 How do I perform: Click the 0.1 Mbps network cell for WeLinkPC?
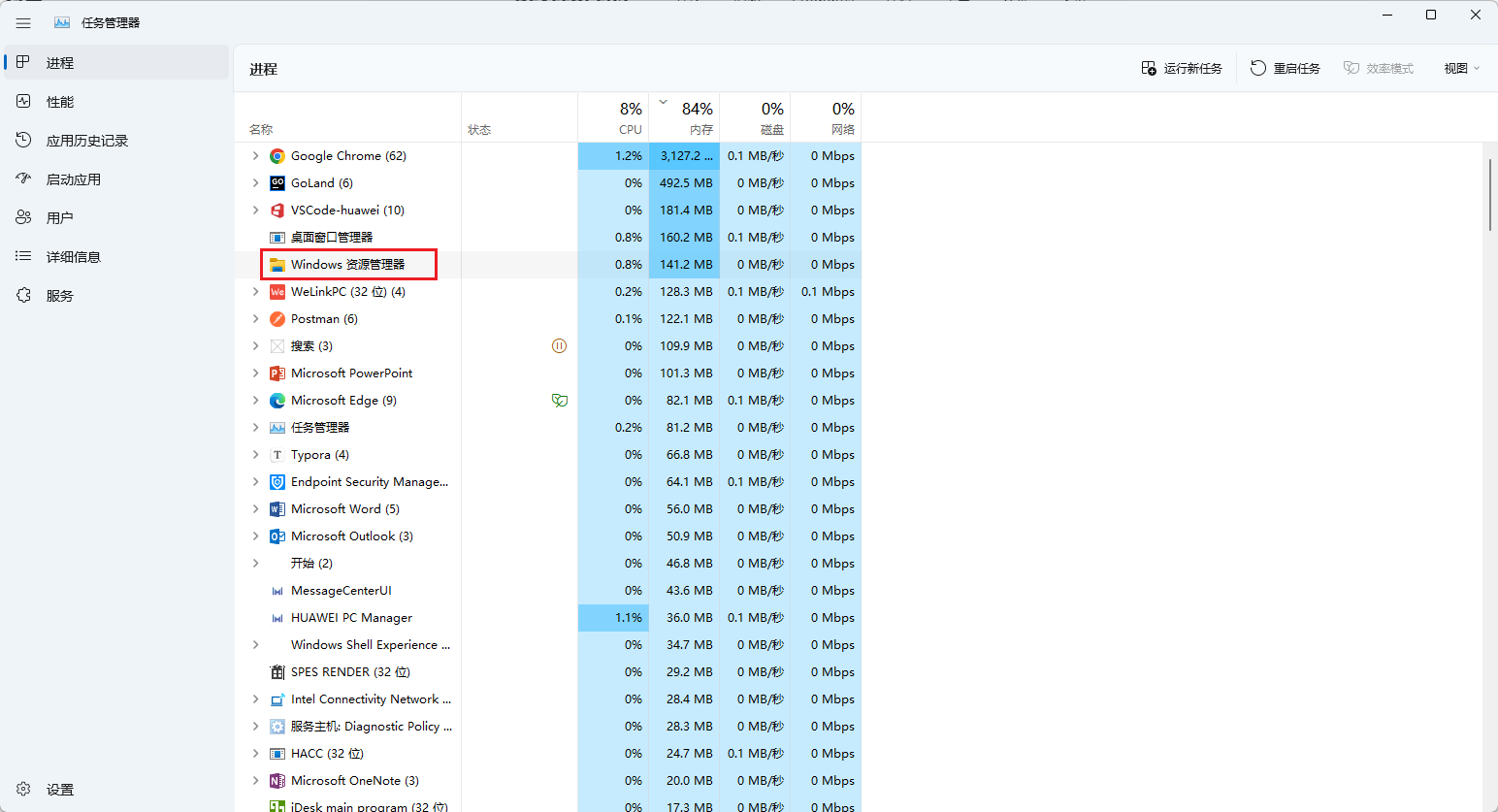click(x=828, y=292)
